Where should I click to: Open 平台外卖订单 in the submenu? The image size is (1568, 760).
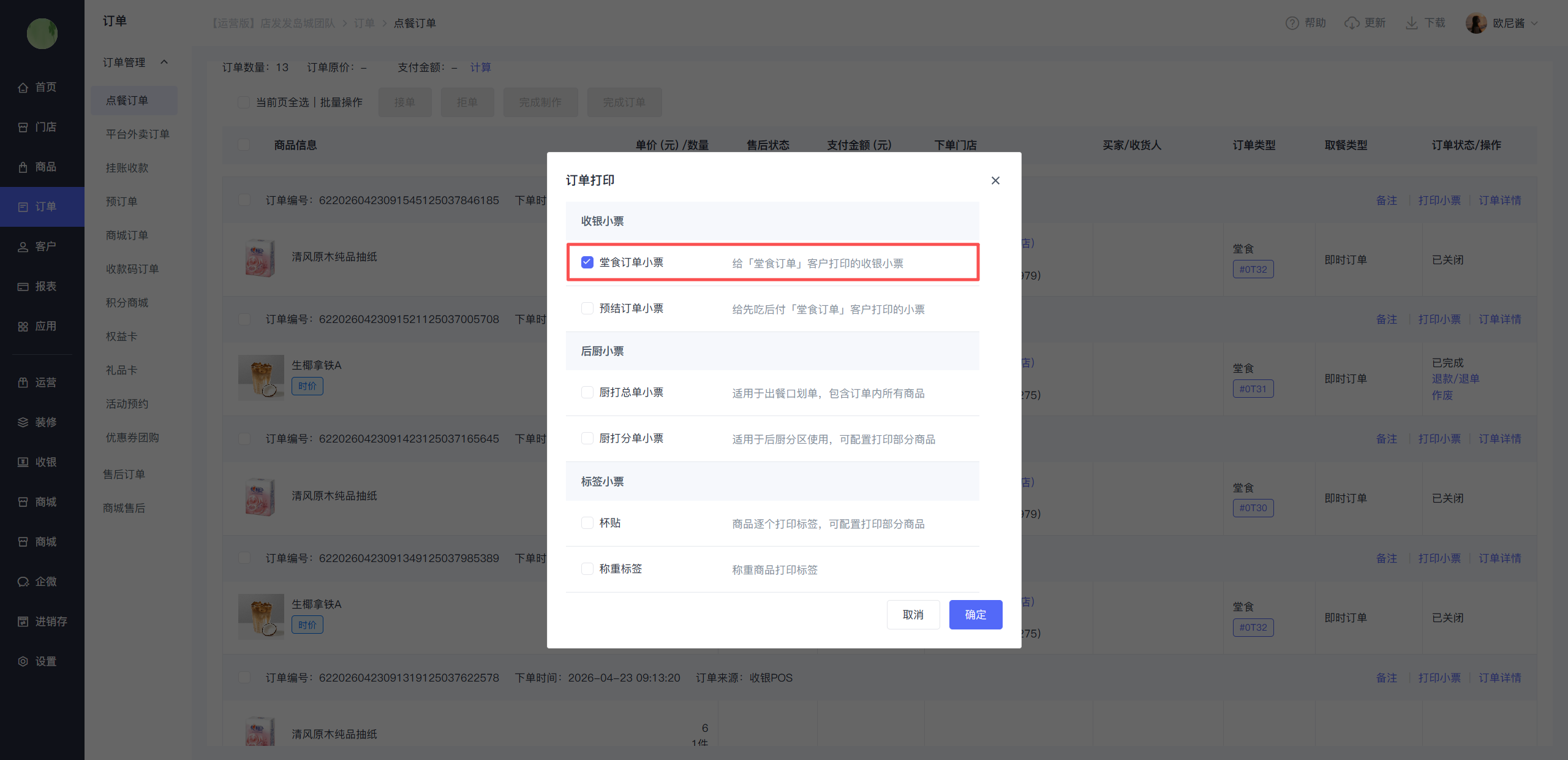point(137,134)
